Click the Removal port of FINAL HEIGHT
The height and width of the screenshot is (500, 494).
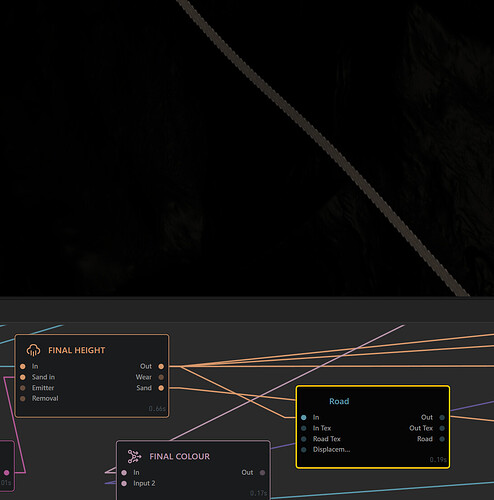23,399
